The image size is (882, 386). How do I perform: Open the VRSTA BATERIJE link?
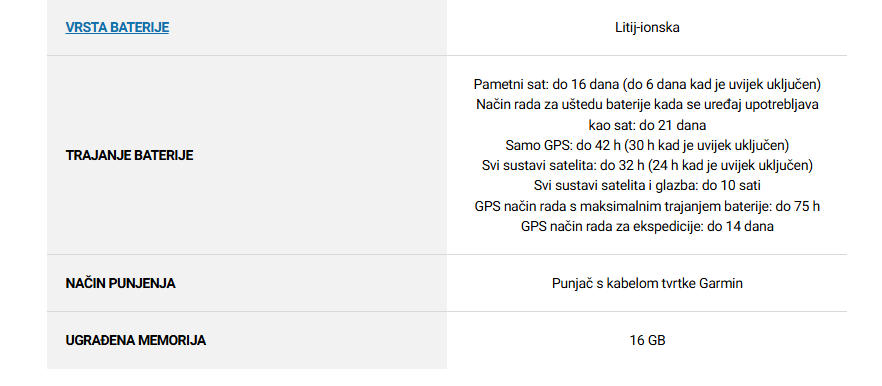pos(117,27)
